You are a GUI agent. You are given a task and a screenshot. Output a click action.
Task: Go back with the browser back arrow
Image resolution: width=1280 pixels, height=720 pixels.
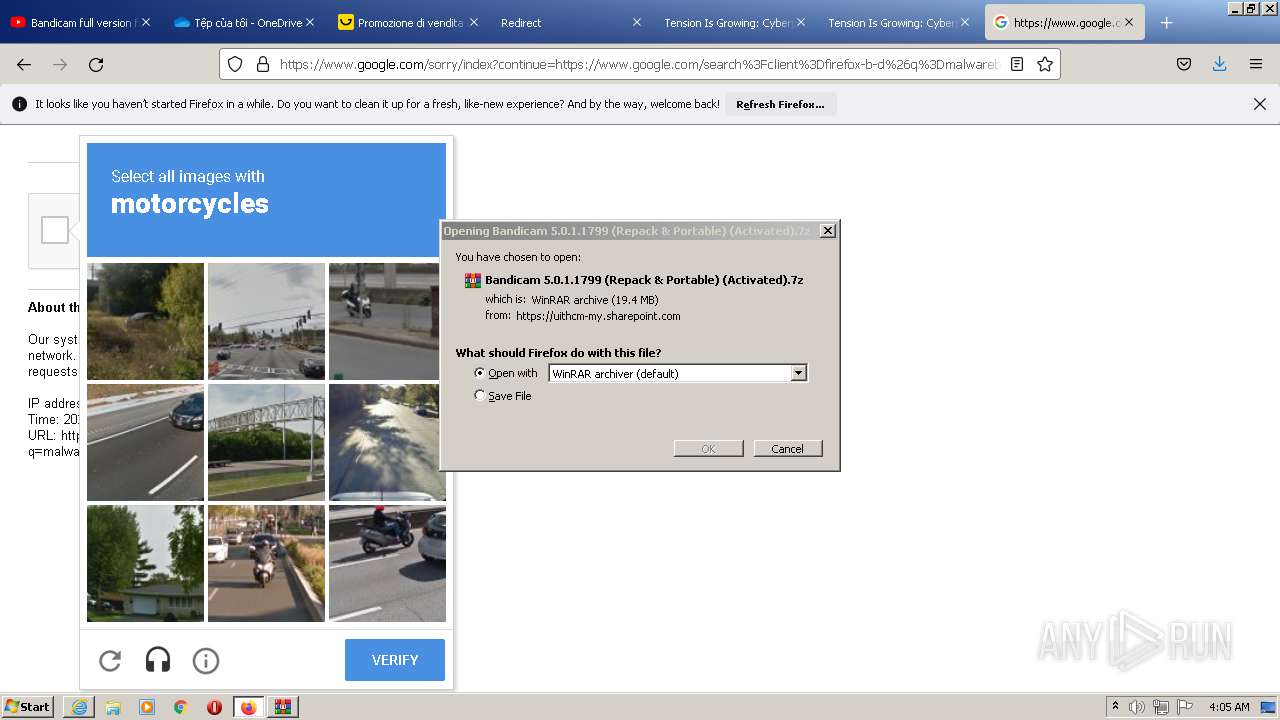24,64
